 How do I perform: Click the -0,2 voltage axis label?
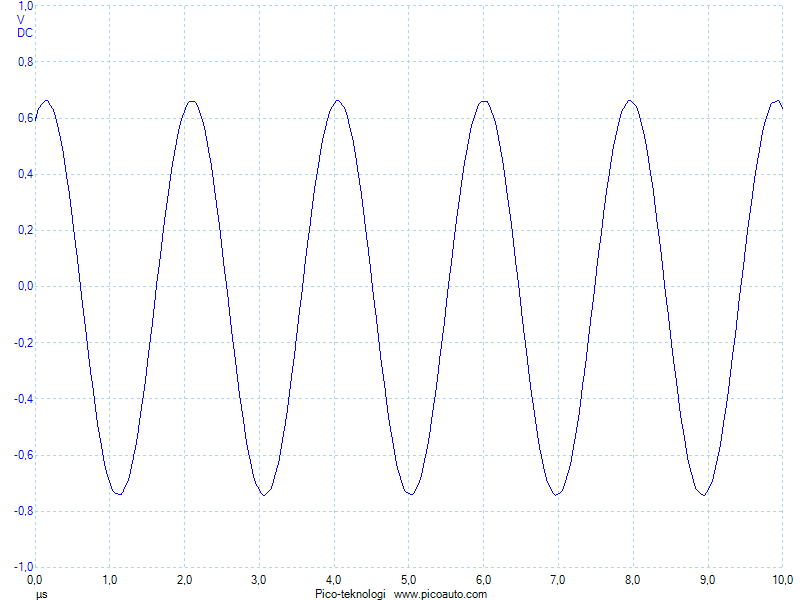(x=23, y=343)
